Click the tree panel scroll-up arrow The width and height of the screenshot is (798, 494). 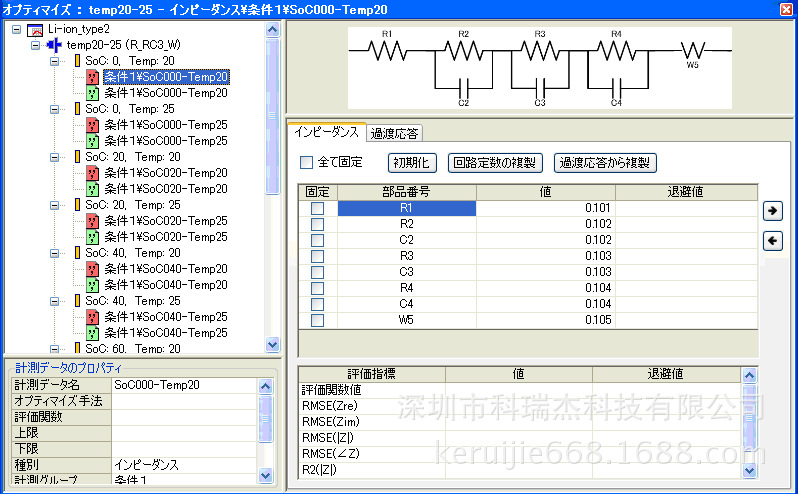272,30
